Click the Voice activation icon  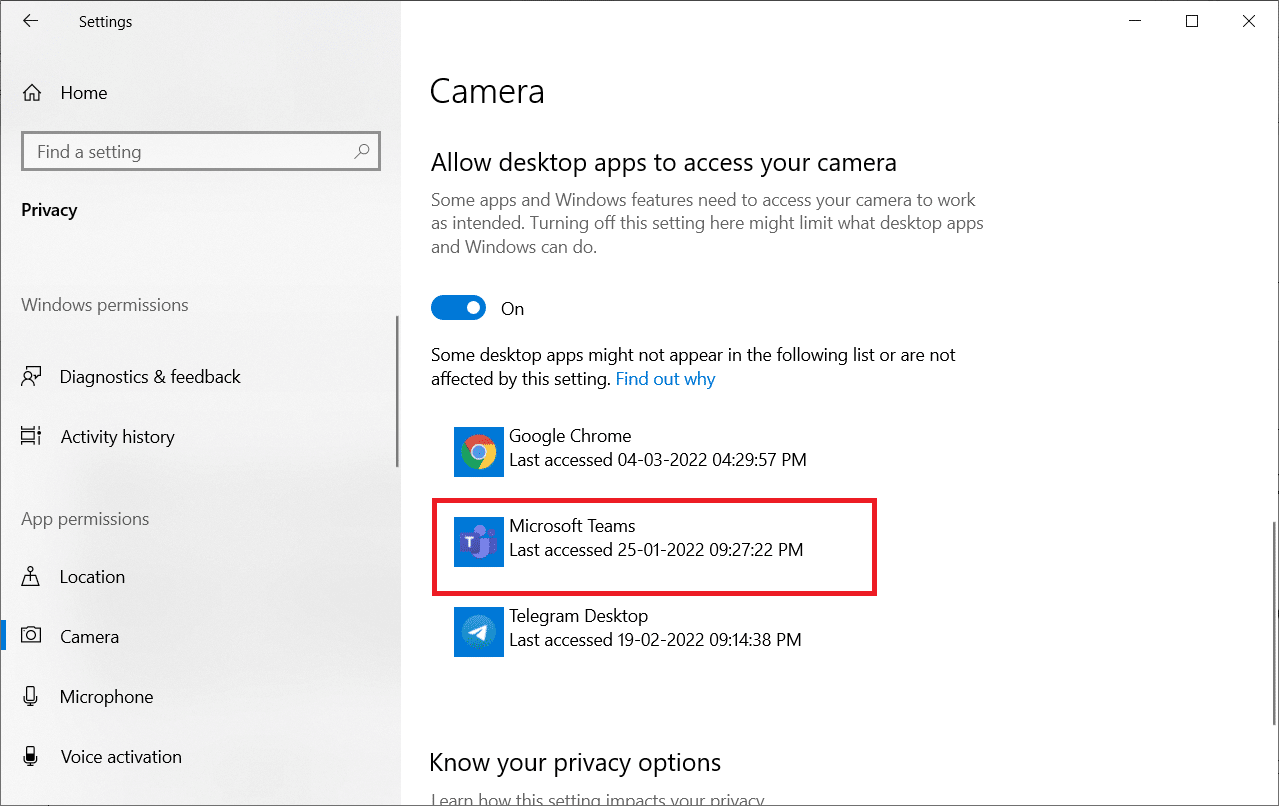click(x=32, y=757)
